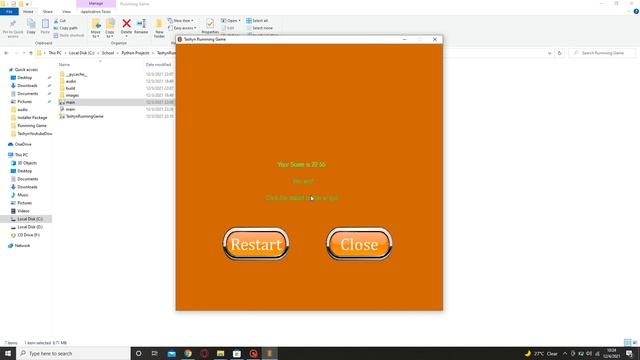
Task: Click Select all in the ribbon
Action: click(257, 21)
